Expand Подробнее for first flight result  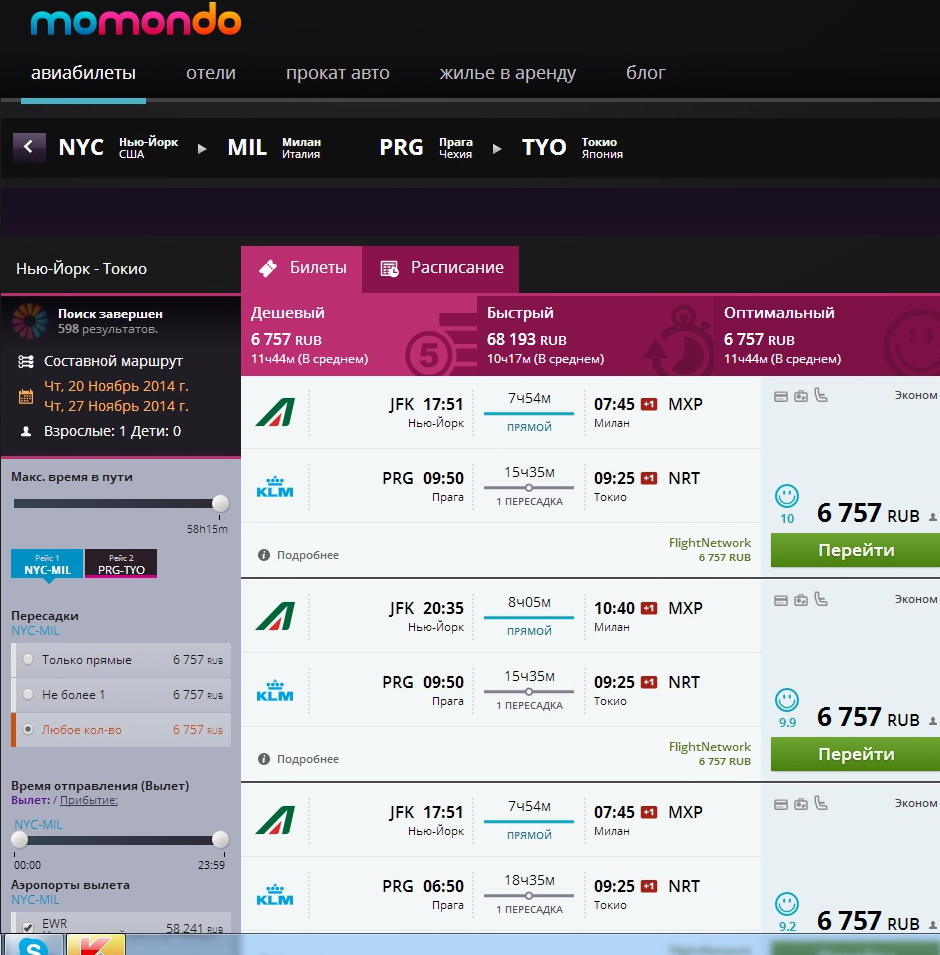click(308, 555)
